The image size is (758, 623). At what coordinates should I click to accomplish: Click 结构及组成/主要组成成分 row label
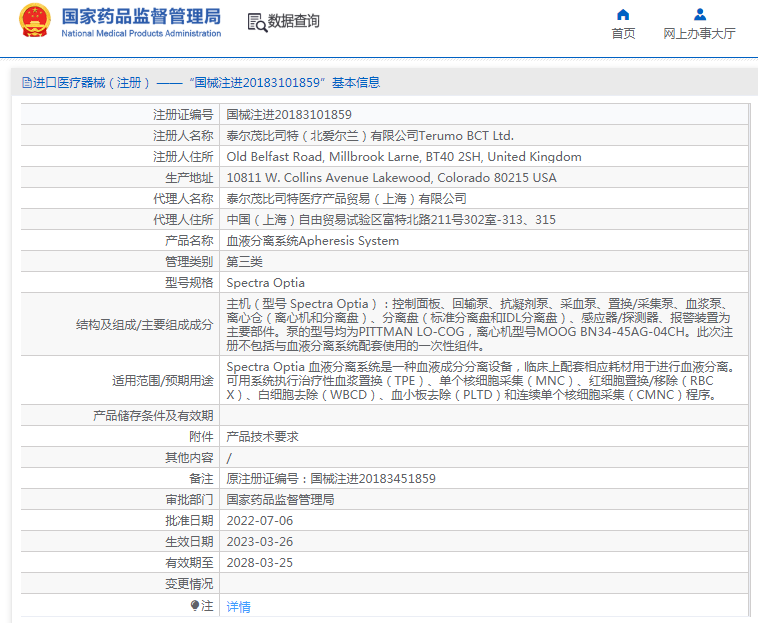tap(145, 325)
